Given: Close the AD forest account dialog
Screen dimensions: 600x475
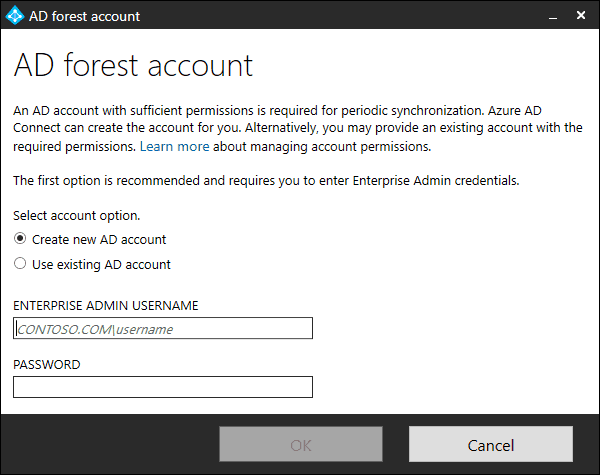Looking at the screenshot, I should (581, 15).
